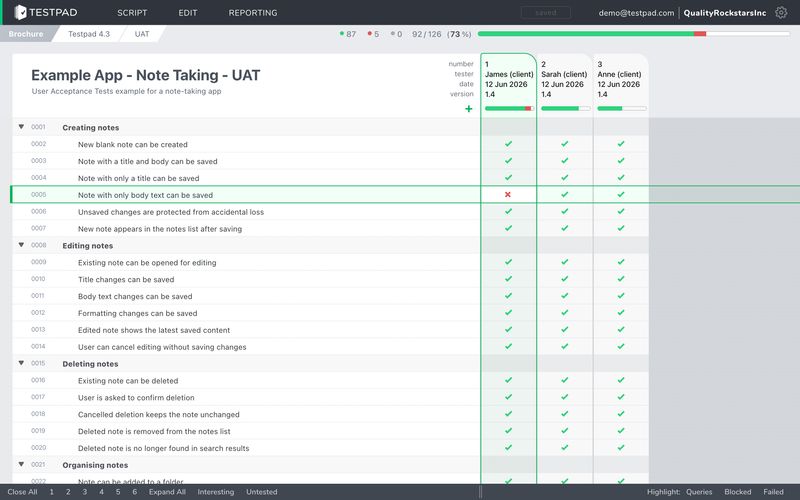This screenshot has height=500, width=800.
Task: Click James's pass tick for 'New blank note can be created'
Action: (x=508, y=144)
